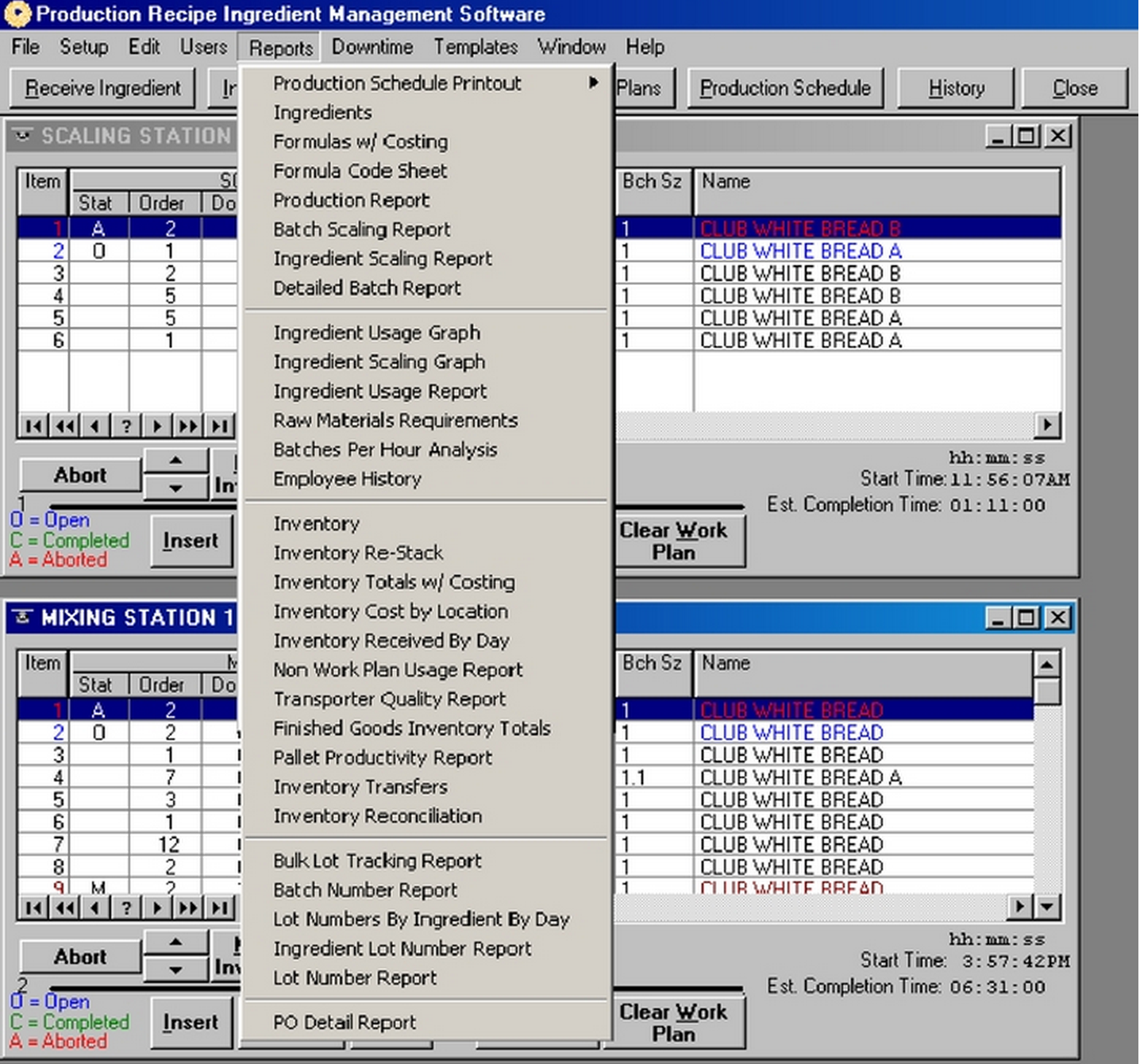Click Clear Work Plan in the Mixing Station panel
Screen dimensions: 1140x1064
674,1023
